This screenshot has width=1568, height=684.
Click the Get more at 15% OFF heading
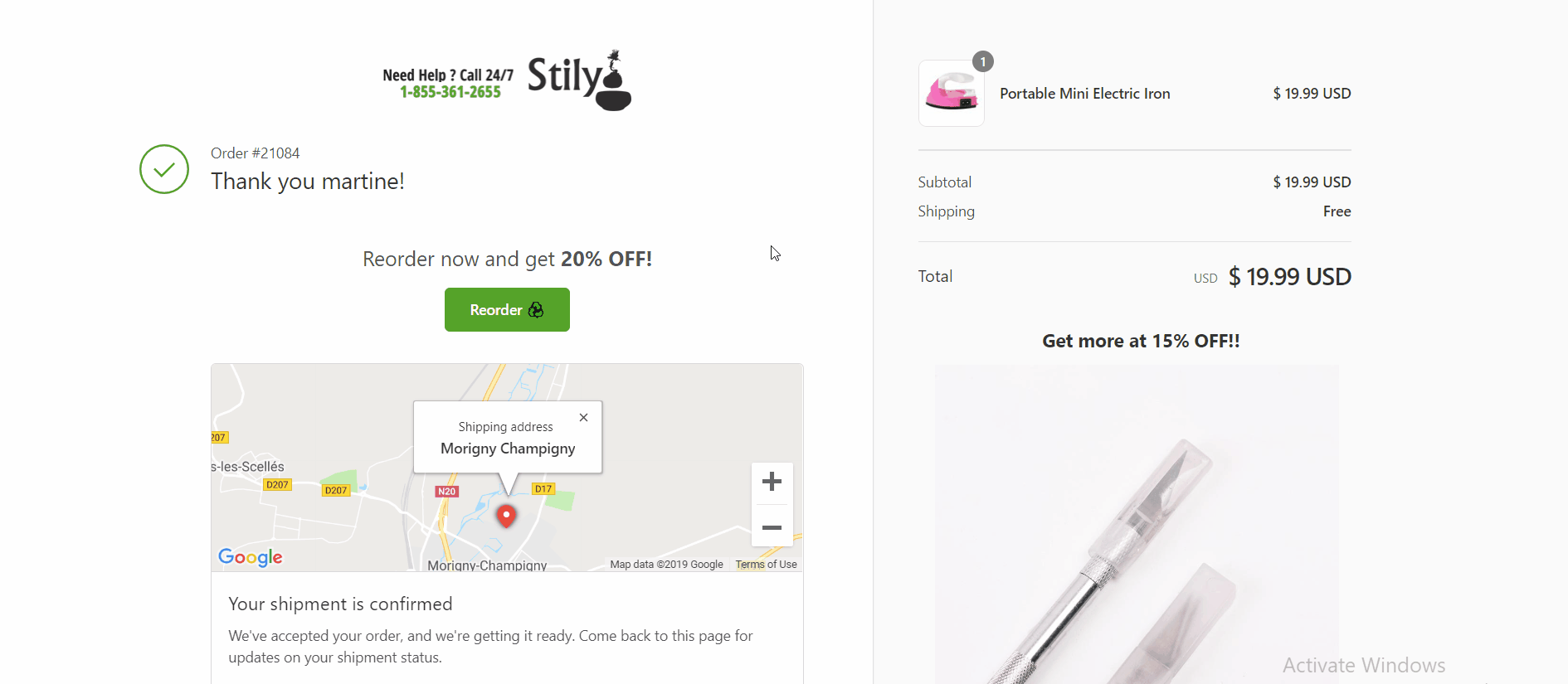tap(1141, 341)
